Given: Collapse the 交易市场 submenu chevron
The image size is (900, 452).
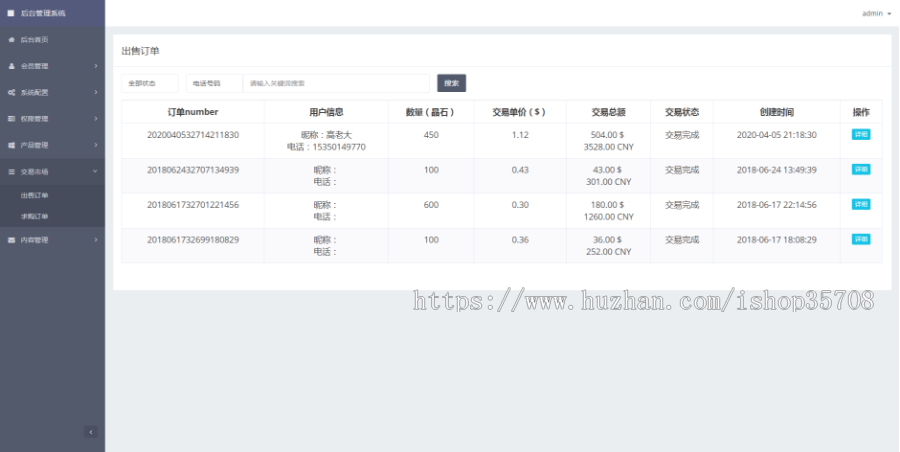Looking at the screenshot, I should pyautogui.click(x=95, y=172).
